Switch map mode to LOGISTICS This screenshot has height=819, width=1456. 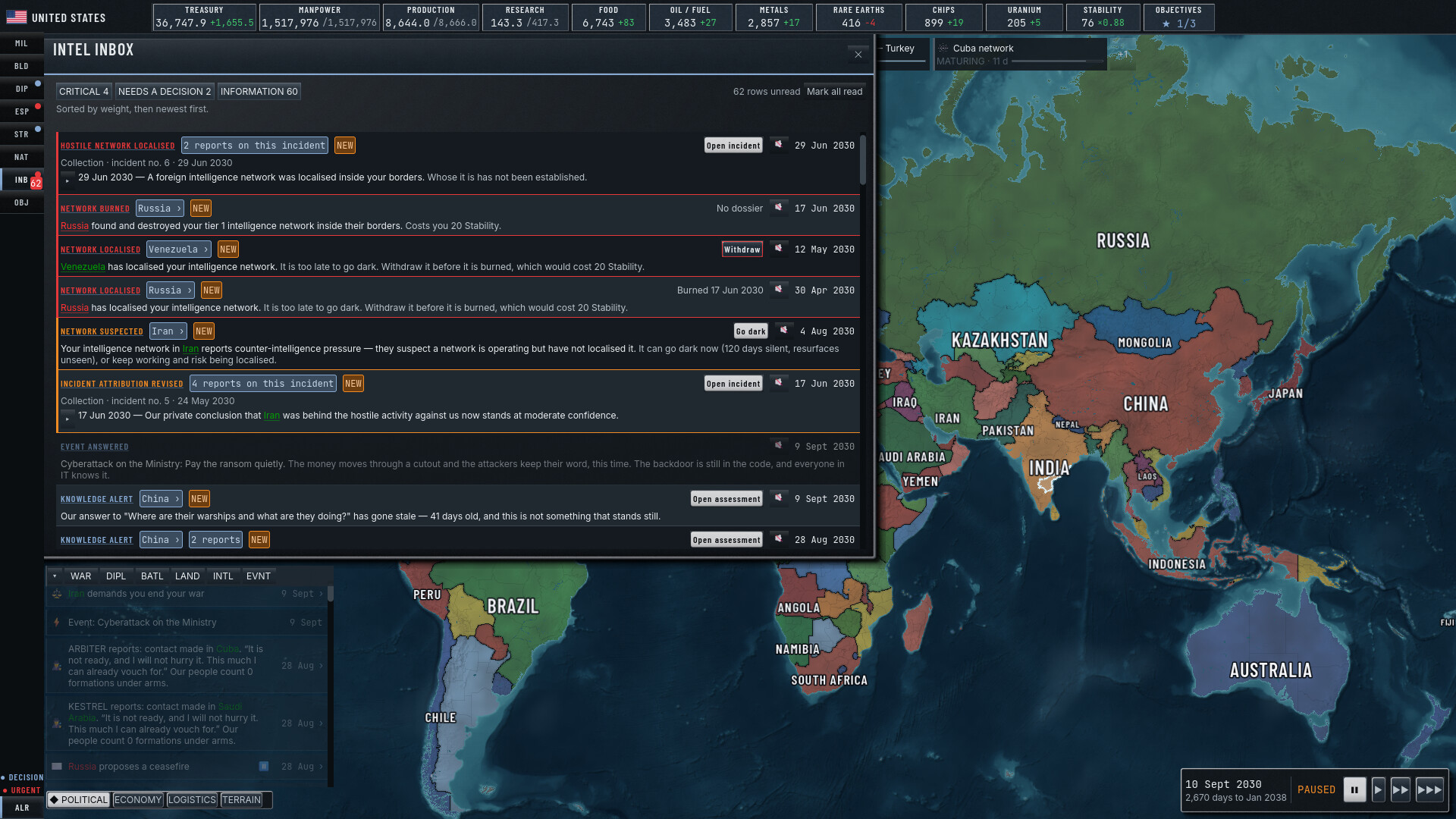[192, 800]
